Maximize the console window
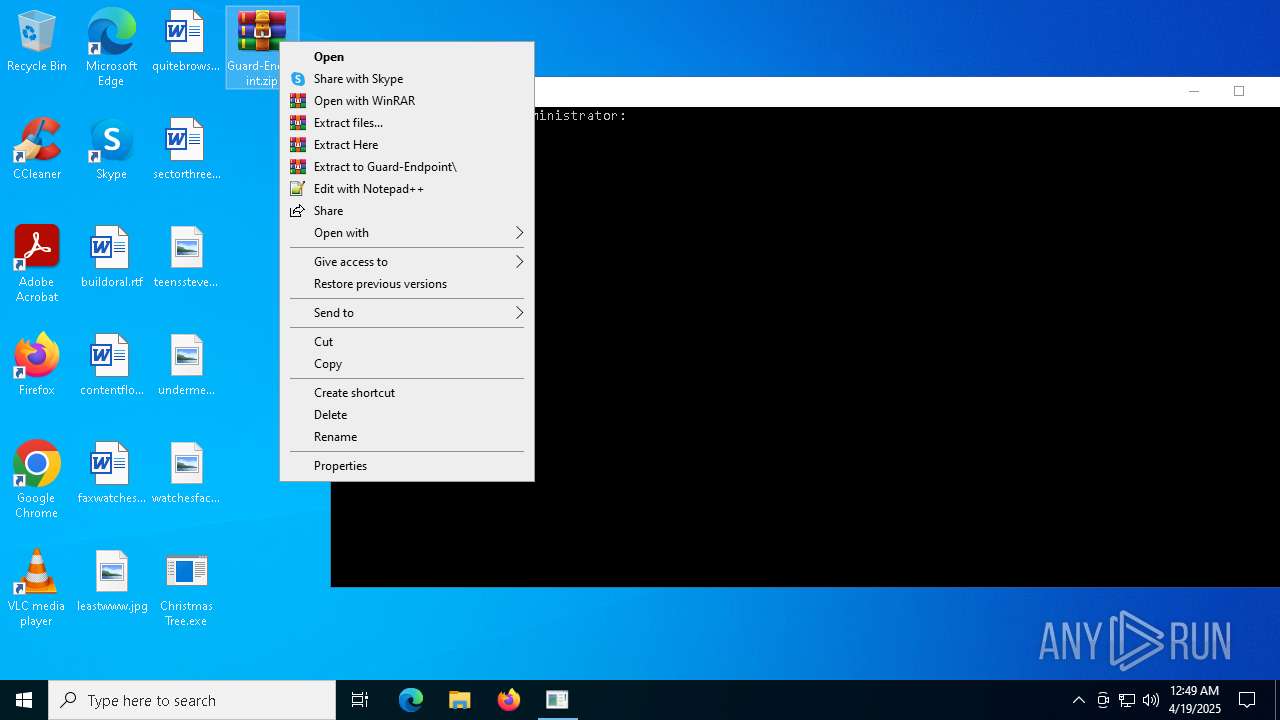The height and width of the screenshot is (720, 1280). coord(1239,91)
